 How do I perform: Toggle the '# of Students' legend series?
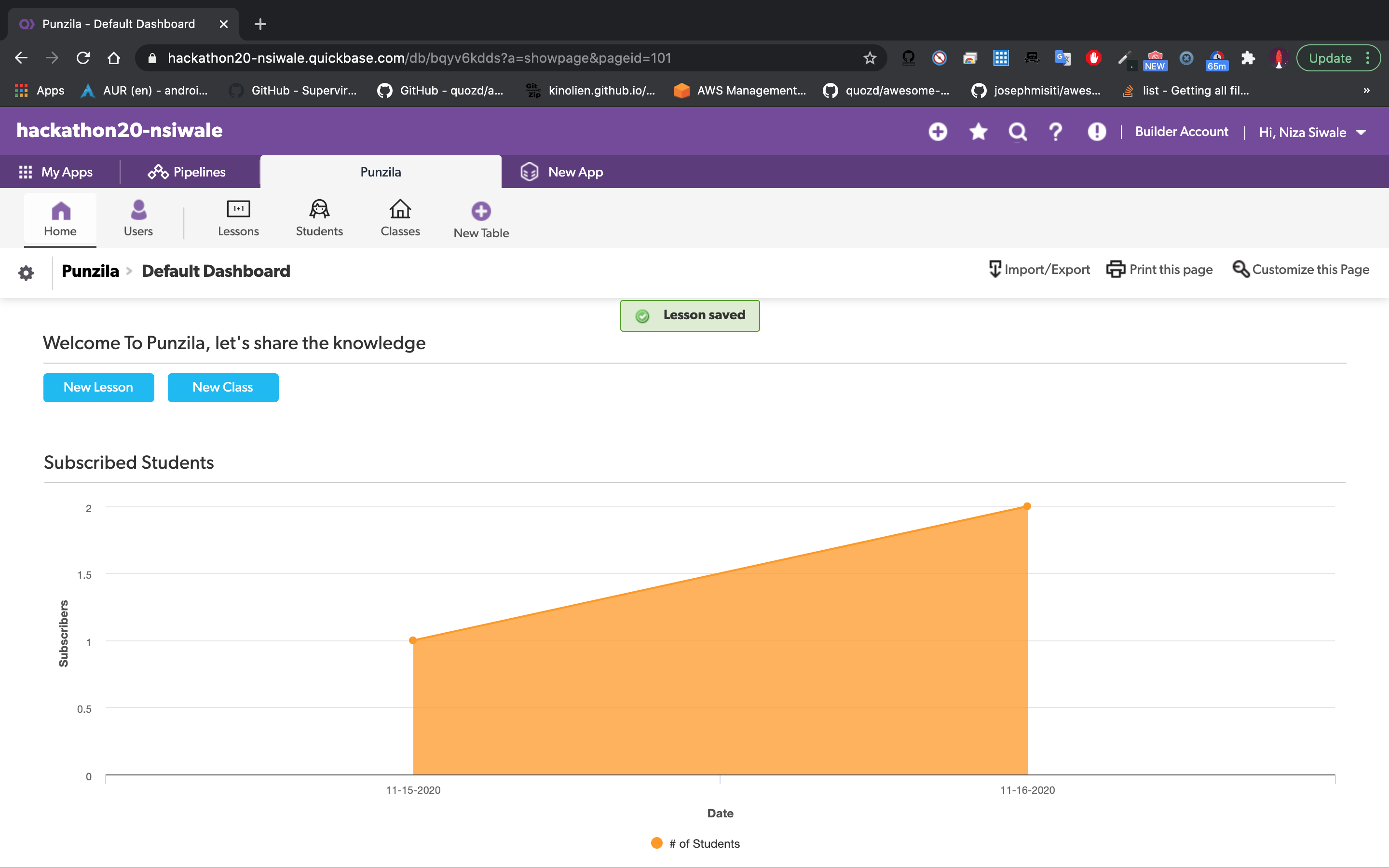pyautogui.click(x=695, y=843)
